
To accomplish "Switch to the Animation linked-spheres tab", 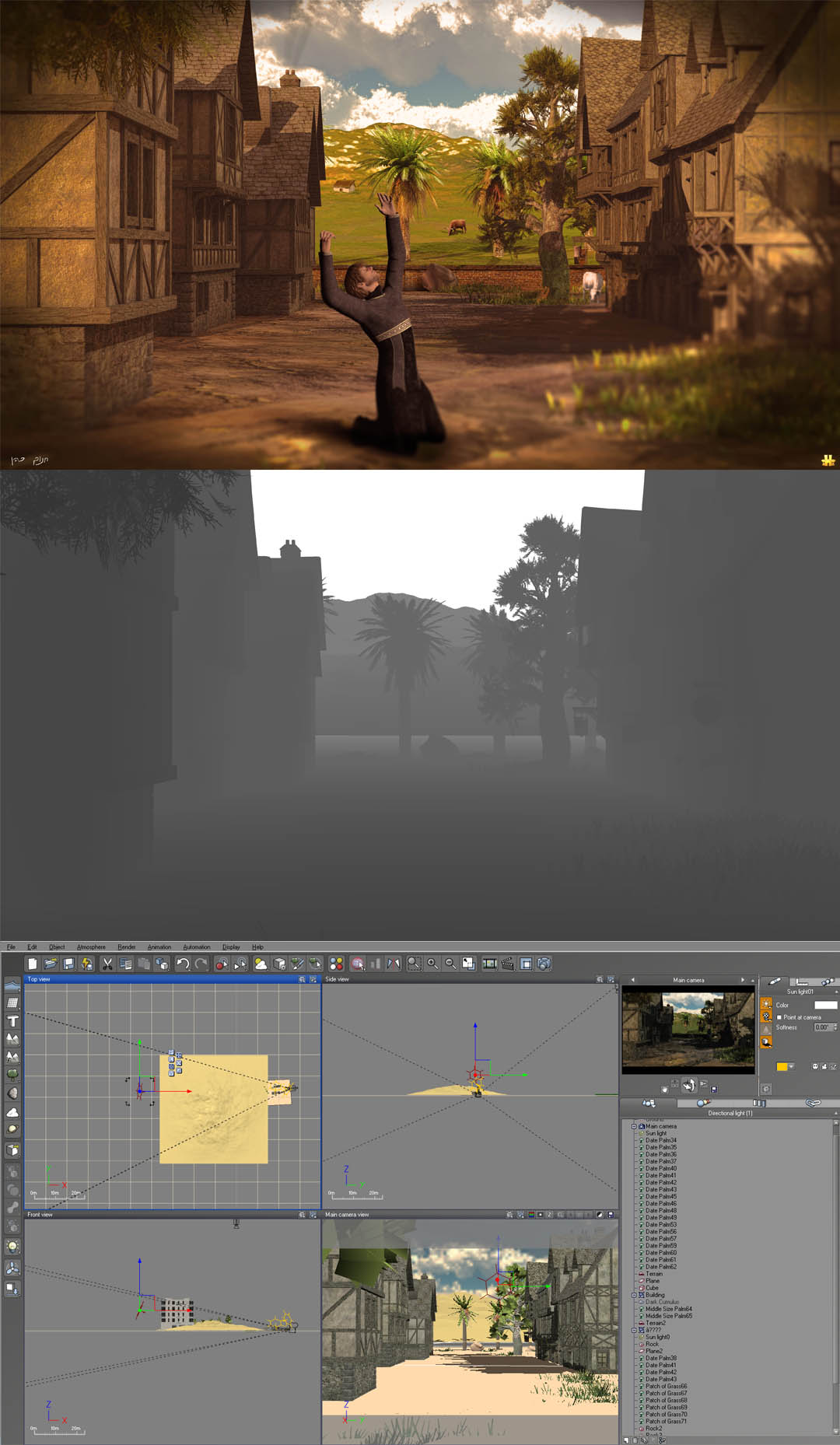I will [x=827, y=981].
